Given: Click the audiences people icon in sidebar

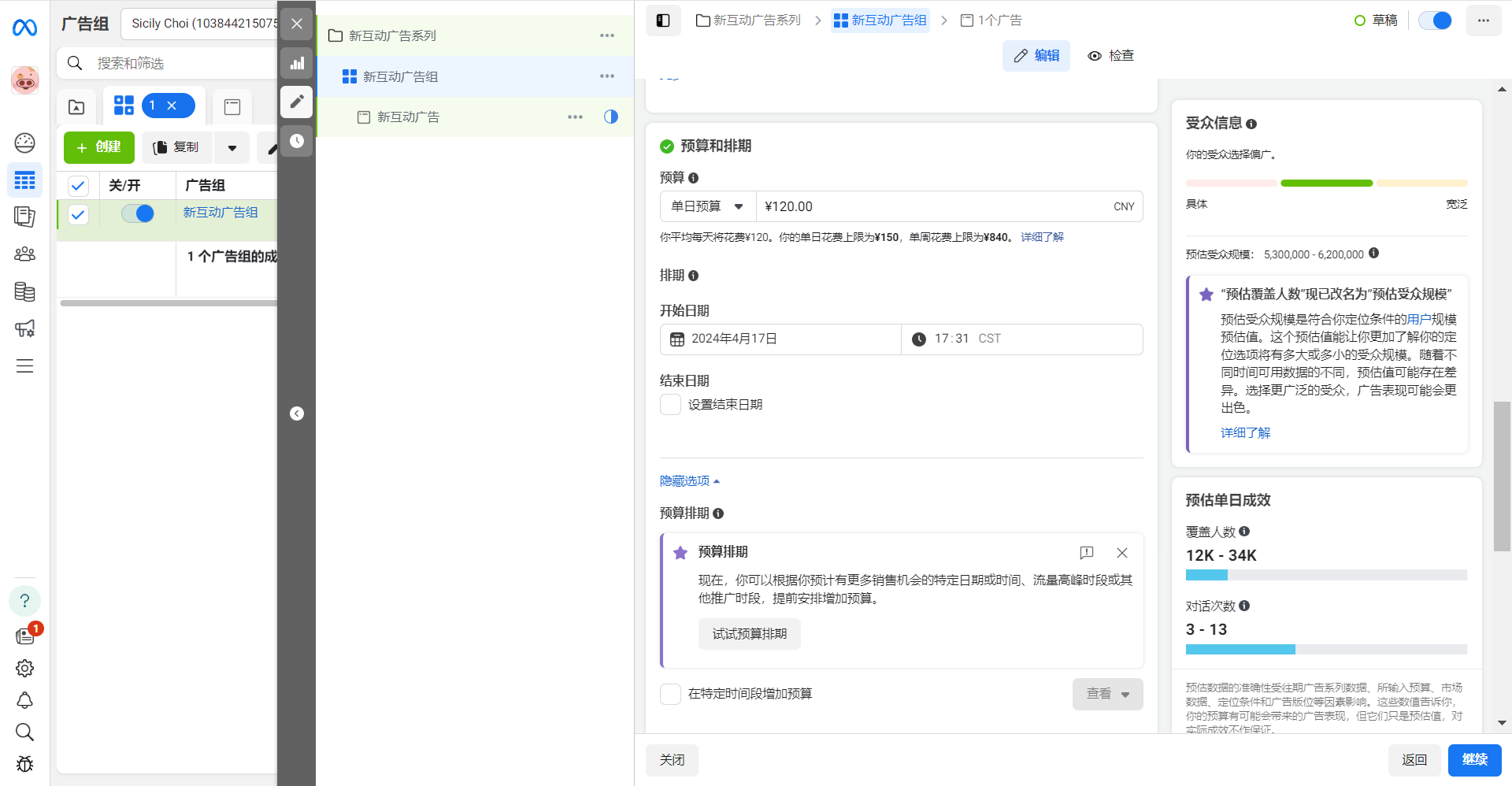Looking at the screenshot, I should click(x=24, y=254).
